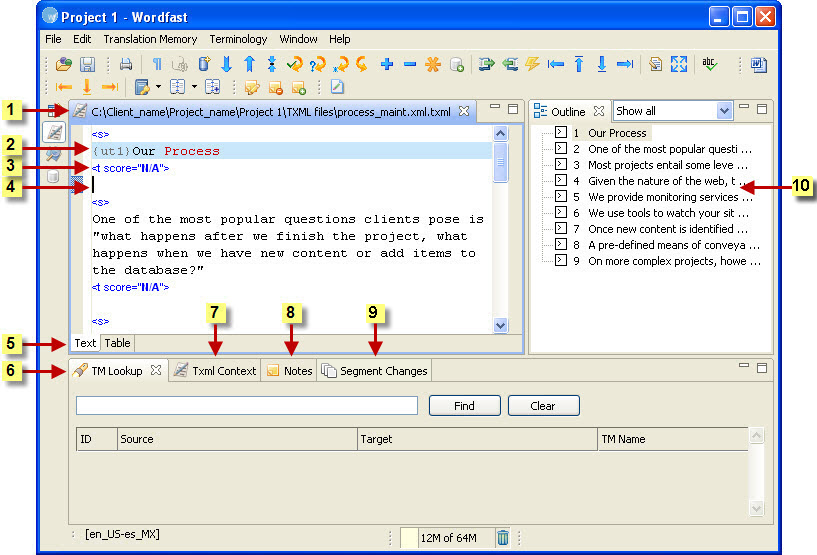Screen dimensions: 817x555
Task: Click the blue minus icon in toolbar
Action: tap(410, 64)
